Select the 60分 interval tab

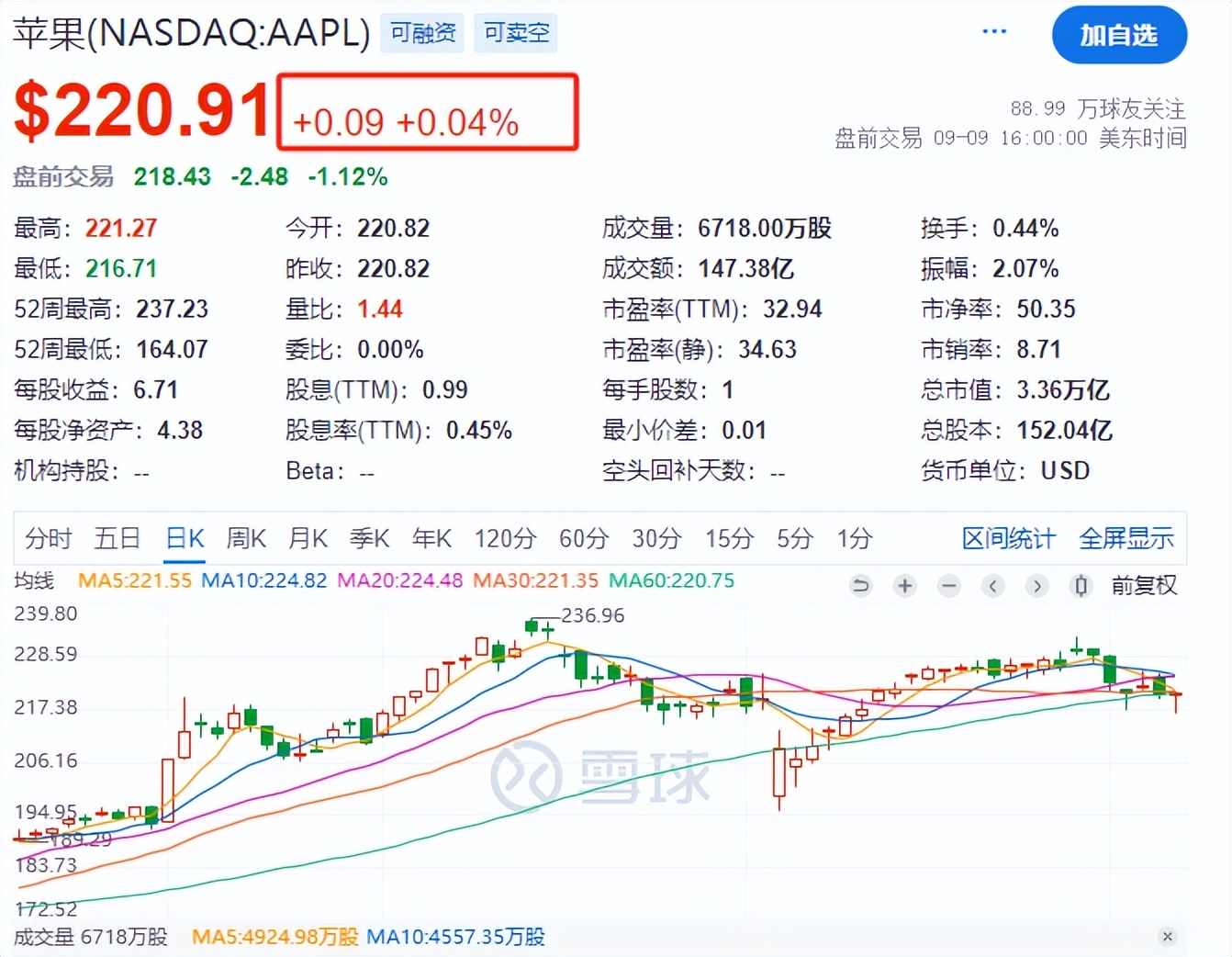[x=584, y=538]
